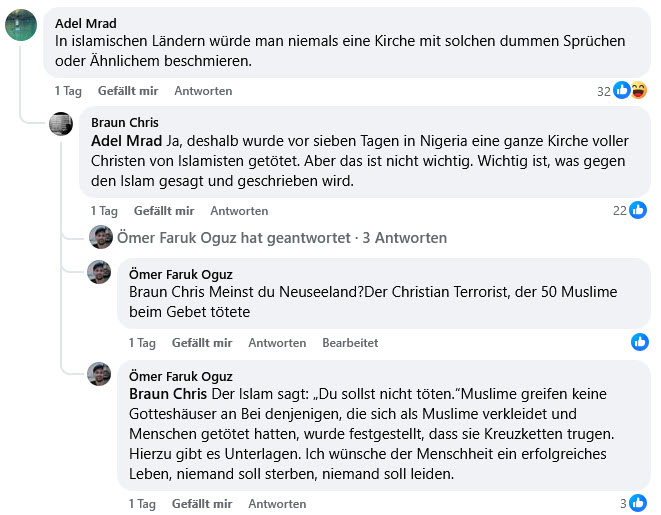Click the Adel Mrad mention in Braun's reply
Image resolution: width=661 pixels, height=515 pixels.
126,141
